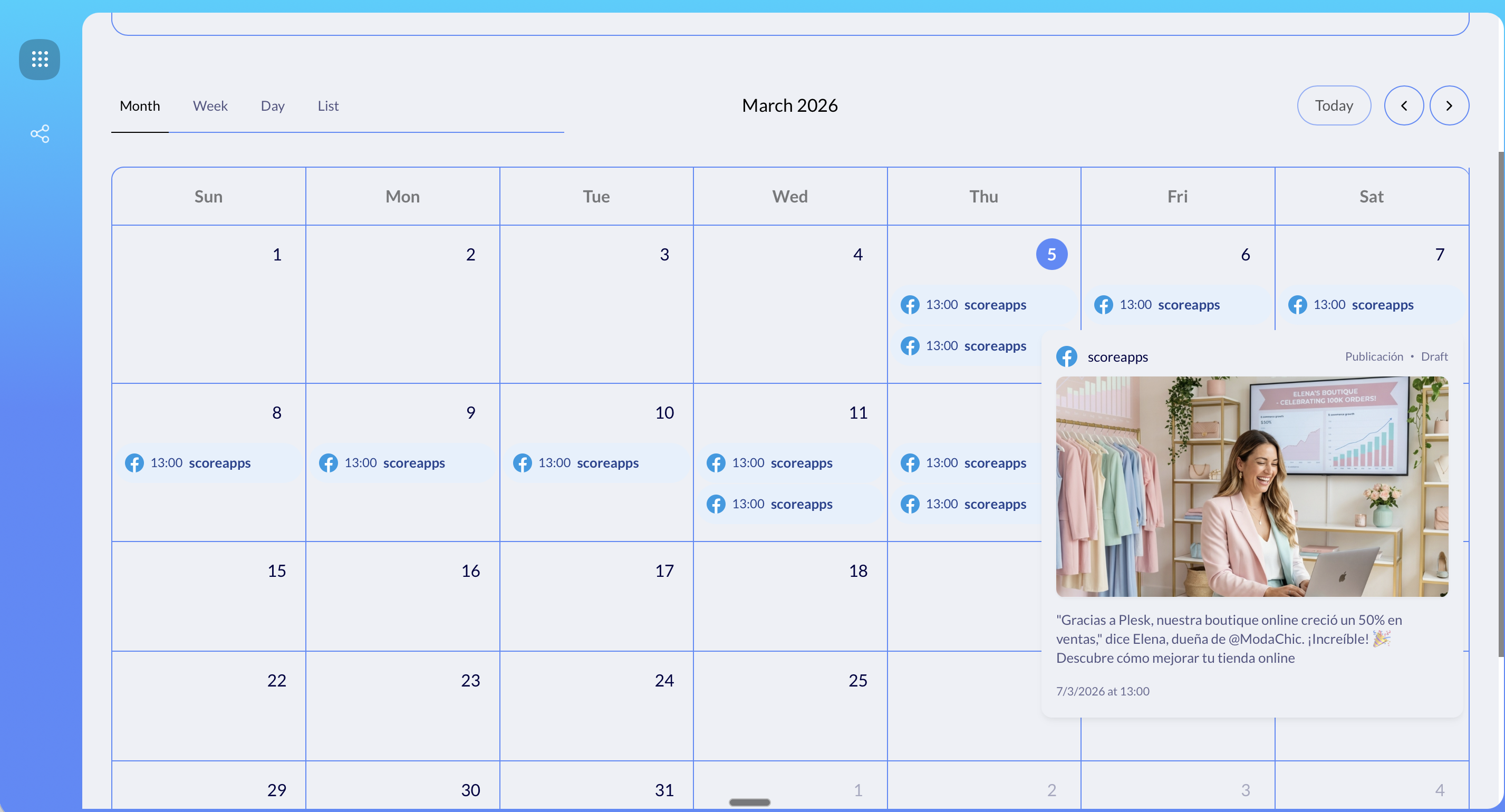Open the apps grid menu icon

point(40,59)
